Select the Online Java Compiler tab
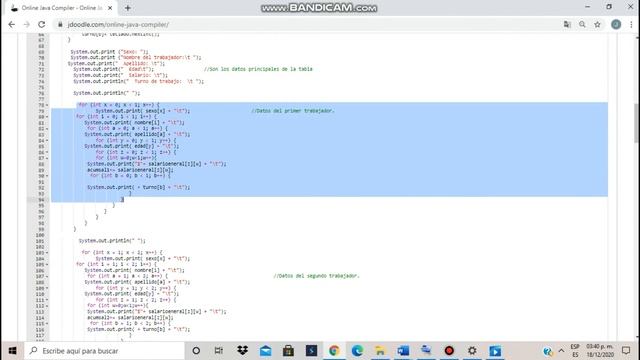Viewport: 640px width, 360px height. (x=61, y=8)
